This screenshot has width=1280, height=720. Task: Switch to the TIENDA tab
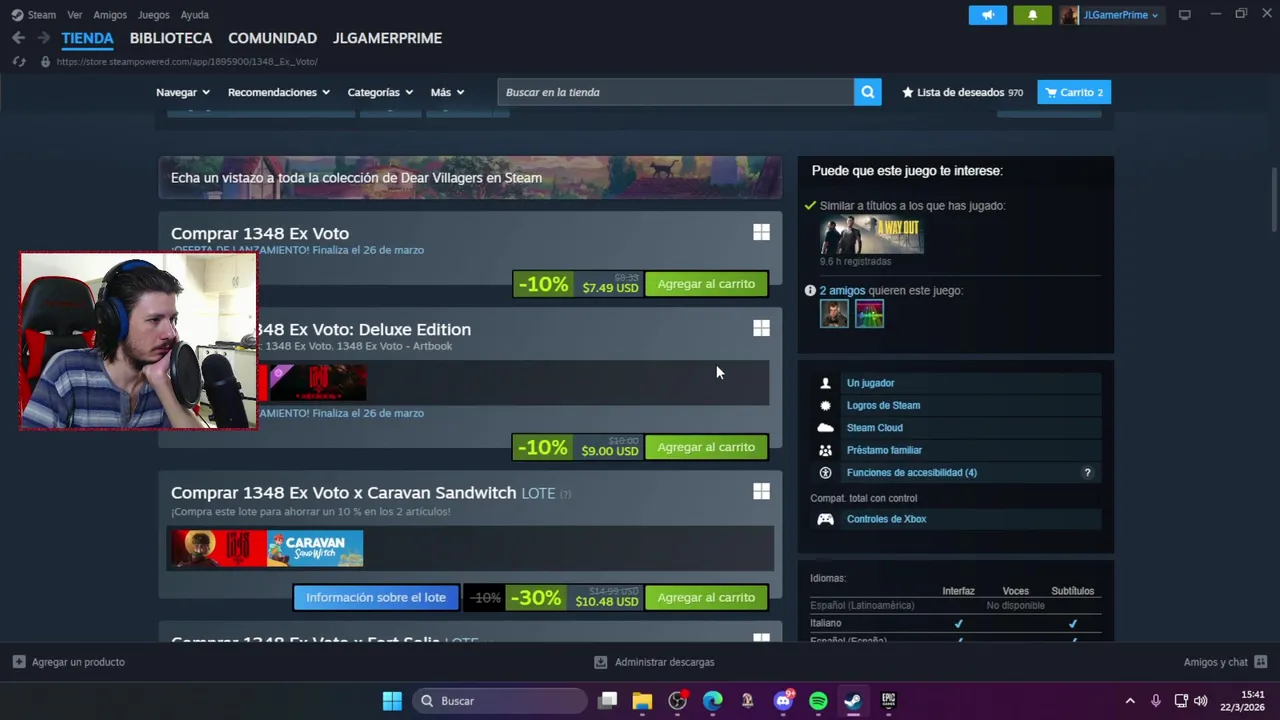coord(87,38)
